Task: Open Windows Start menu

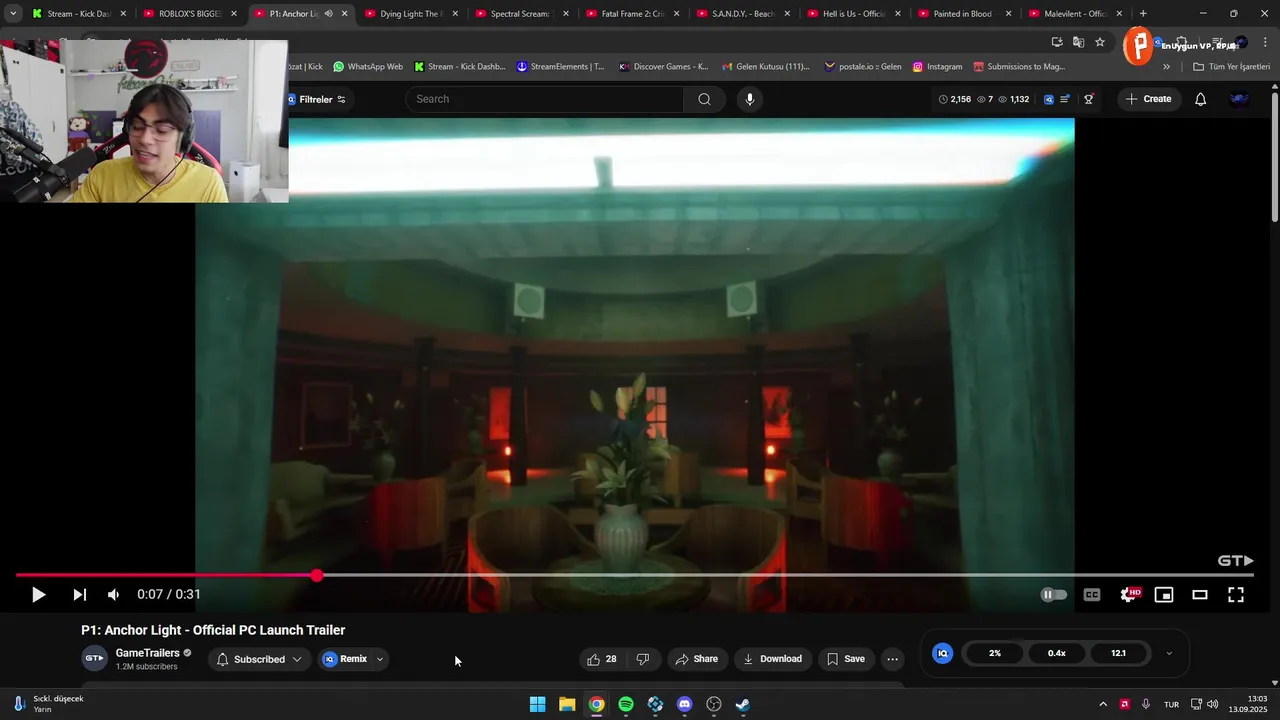Action: (x=537, y=704)
